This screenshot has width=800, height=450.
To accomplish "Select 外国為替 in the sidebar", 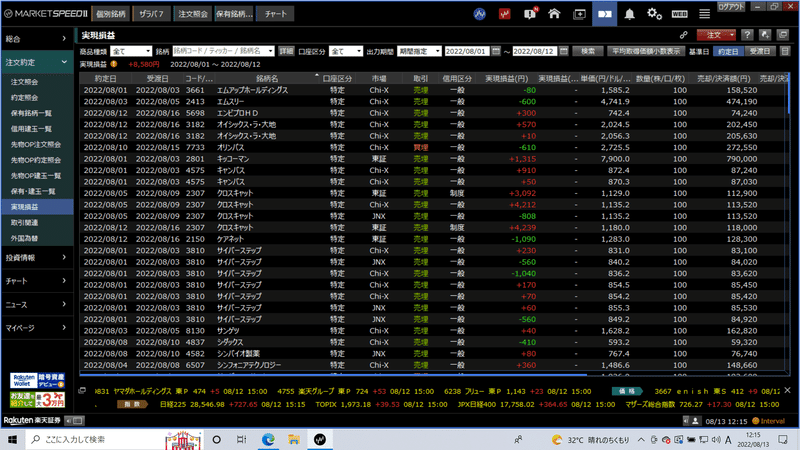I will (24, 238).
